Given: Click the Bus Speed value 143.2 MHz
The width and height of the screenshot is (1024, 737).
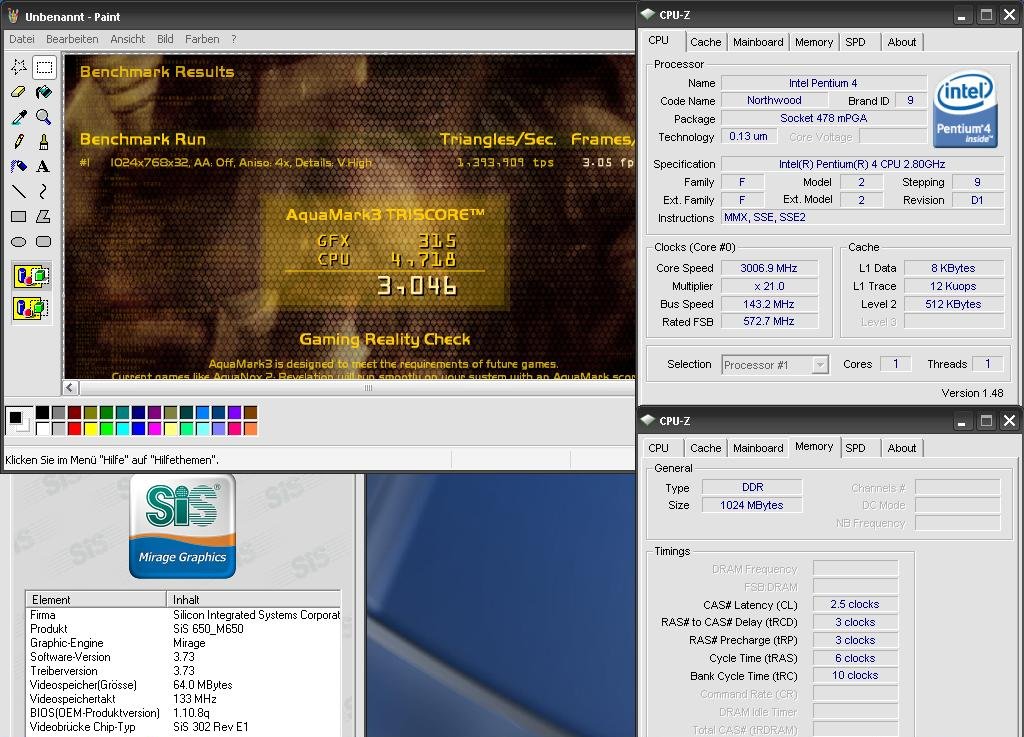Looking at the screenshot, I should coord(769,304).
